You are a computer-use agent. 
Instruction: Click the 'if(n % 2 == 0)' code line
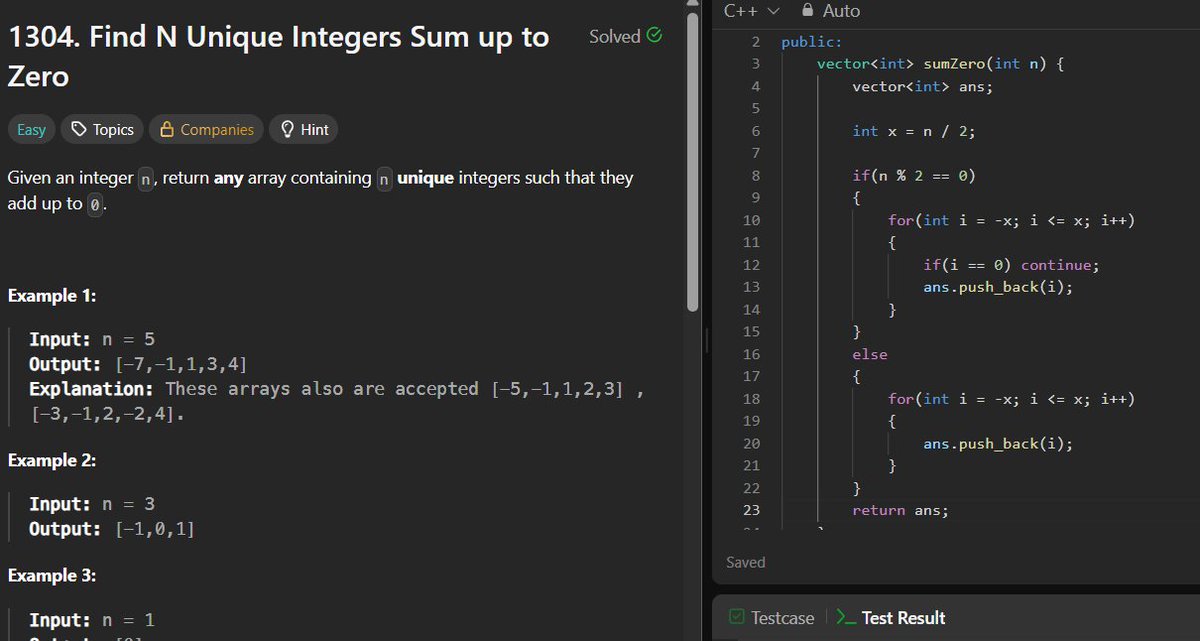[913, 176]
